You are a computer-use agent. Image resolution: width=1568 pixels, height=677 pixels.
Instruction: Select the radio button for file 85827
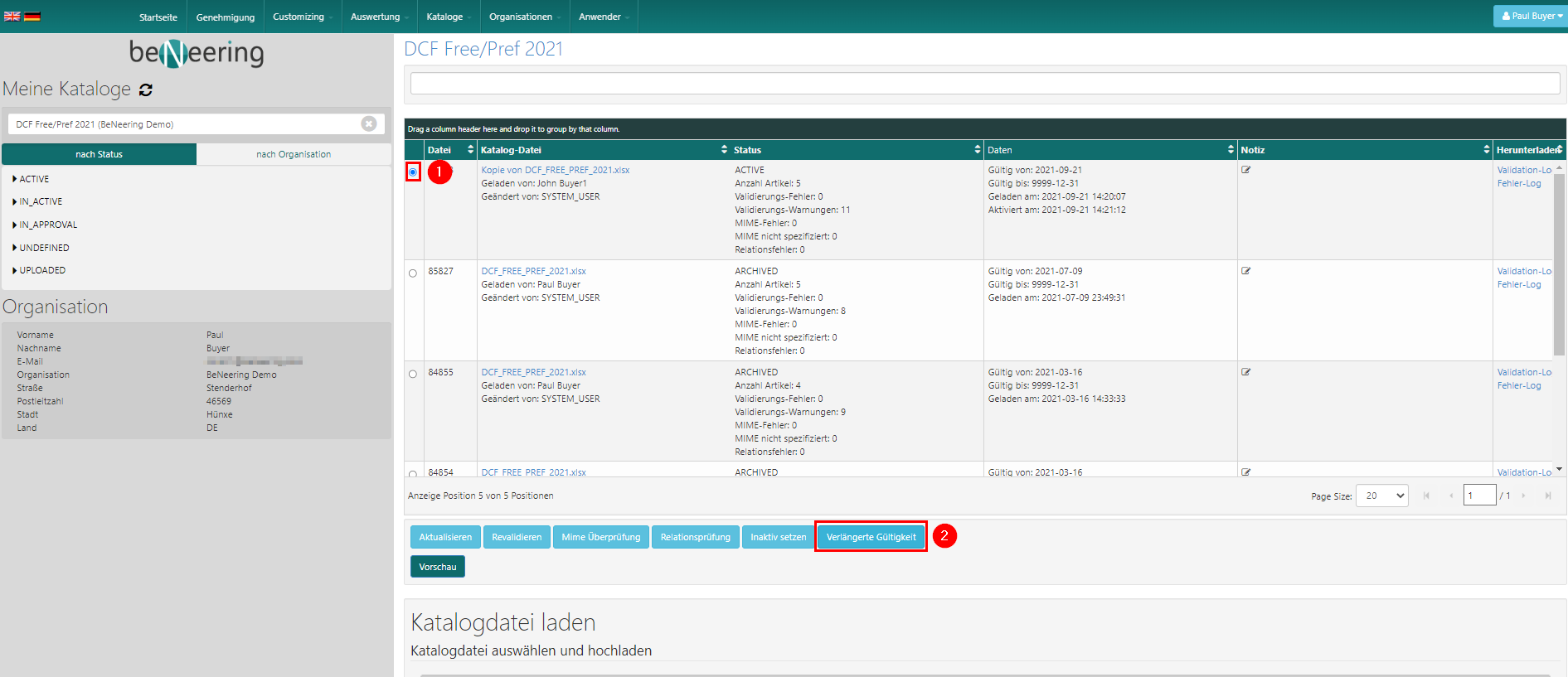pyautogui.click(x=413, y=273)
